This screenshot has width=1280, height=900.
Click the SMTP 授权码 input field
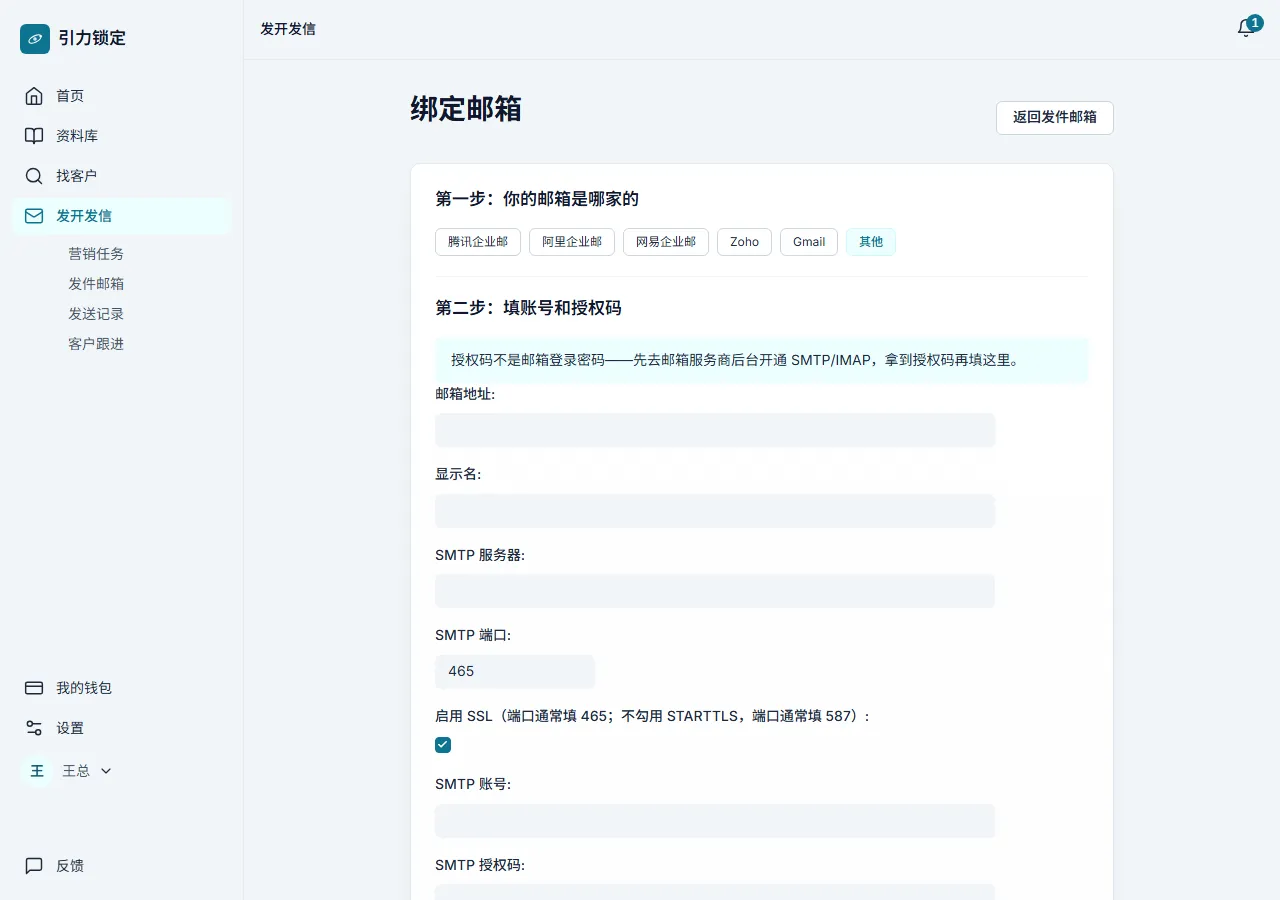(715, 892)
